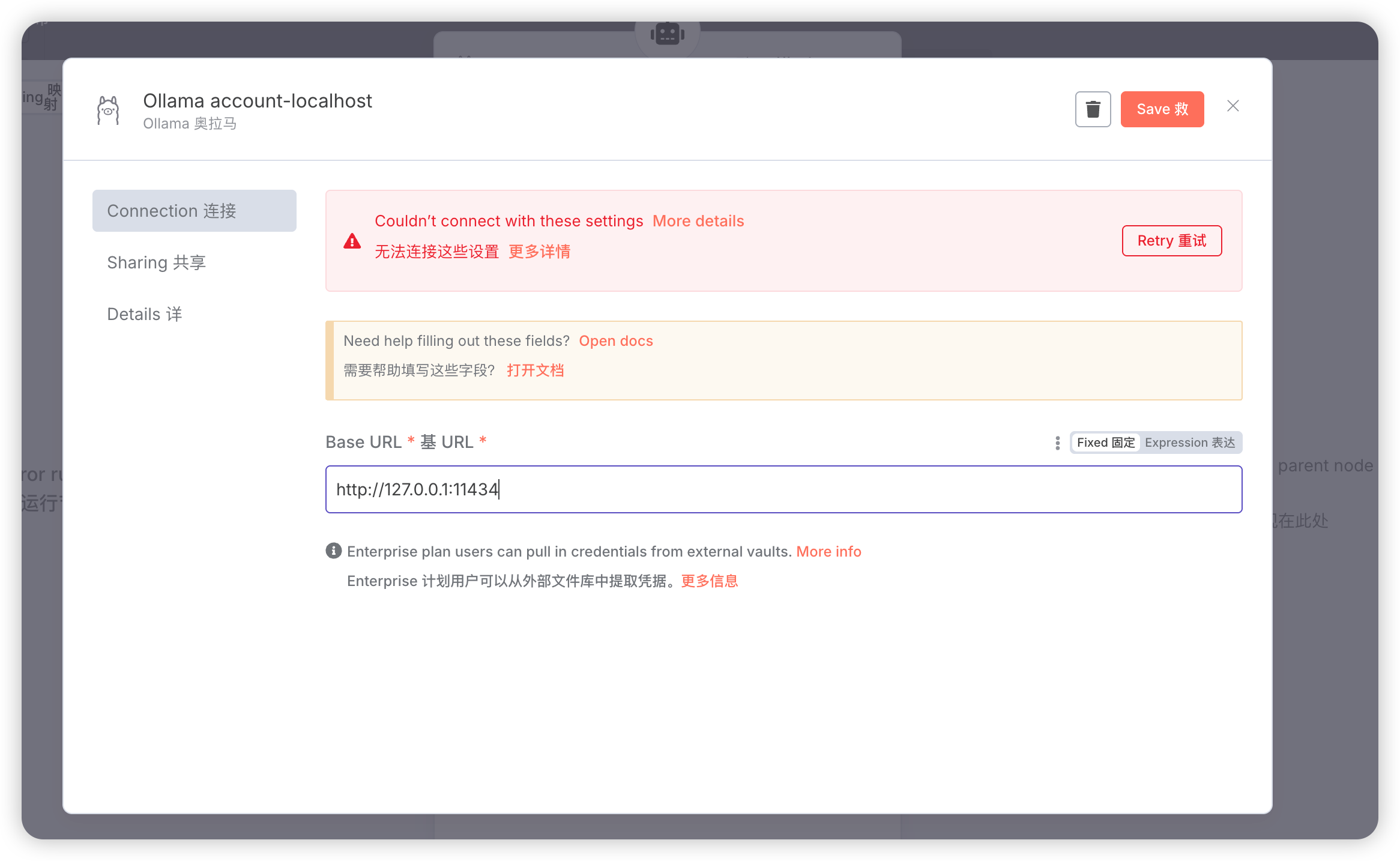Image resolution: width=1400 pixels, height=861 pixels.
Task: Open 打开文档 documentation link
Action: point(536,370)
